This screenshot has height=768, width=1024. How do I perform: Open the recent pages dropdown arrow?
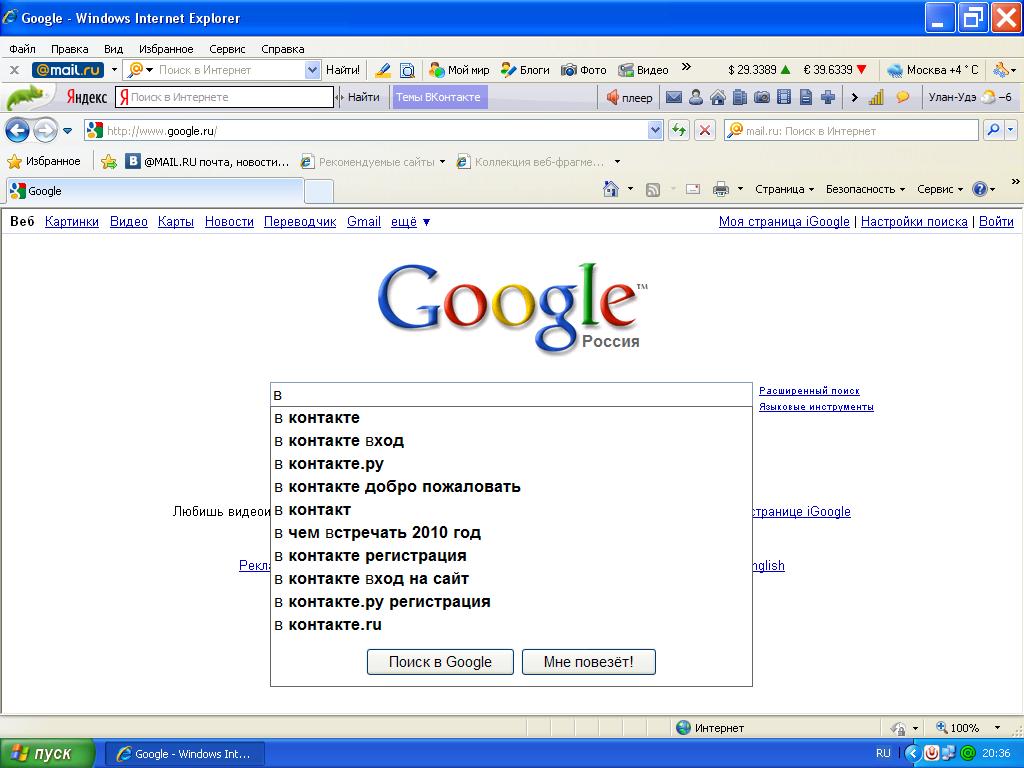pos(67,131)
